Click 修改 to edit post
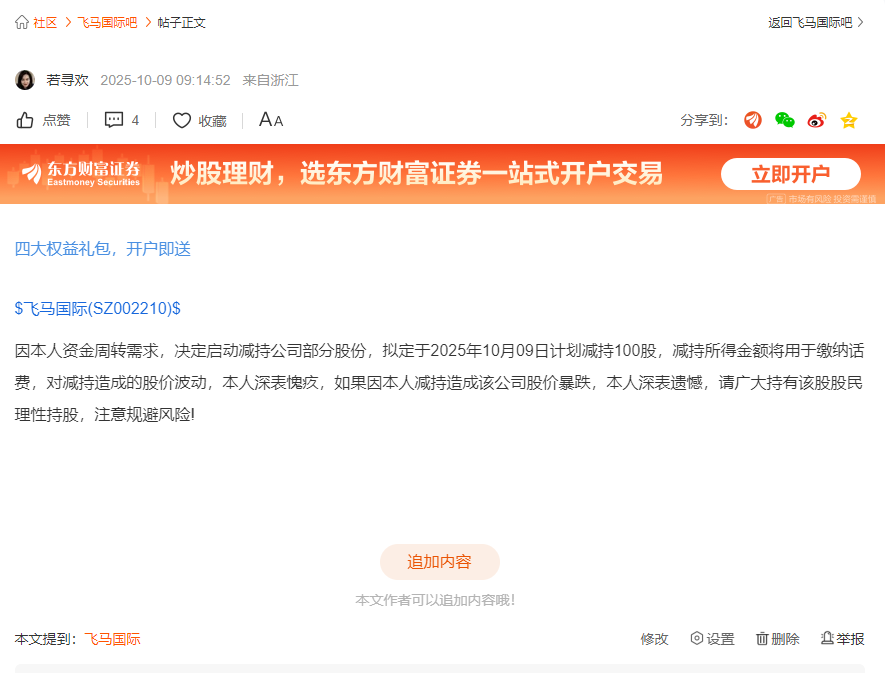The width and height of the screenshot is (885, 673). pos(655,639)
